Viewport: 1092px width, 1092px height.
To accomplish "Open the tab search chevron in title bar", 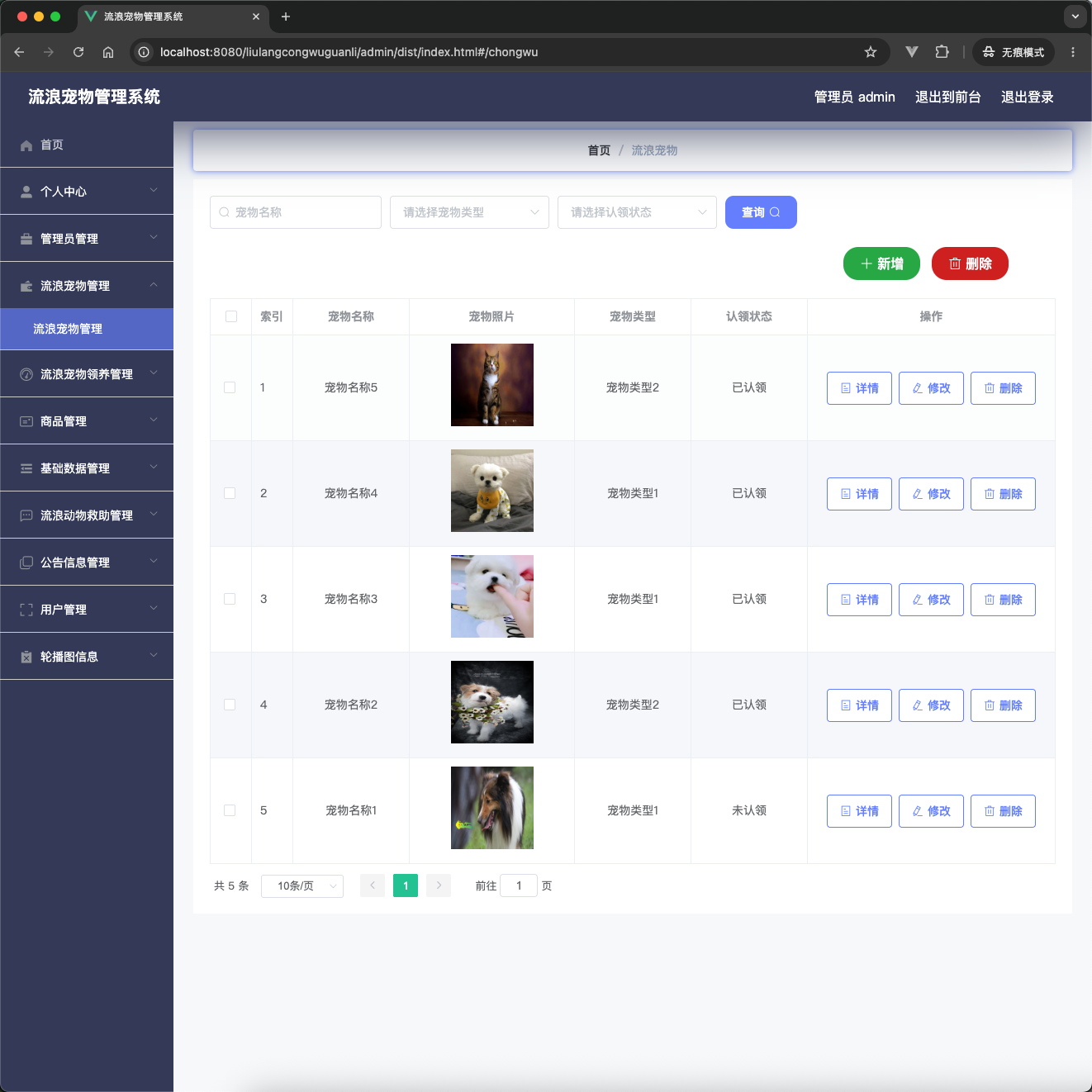I will [x=1075, y=17].
